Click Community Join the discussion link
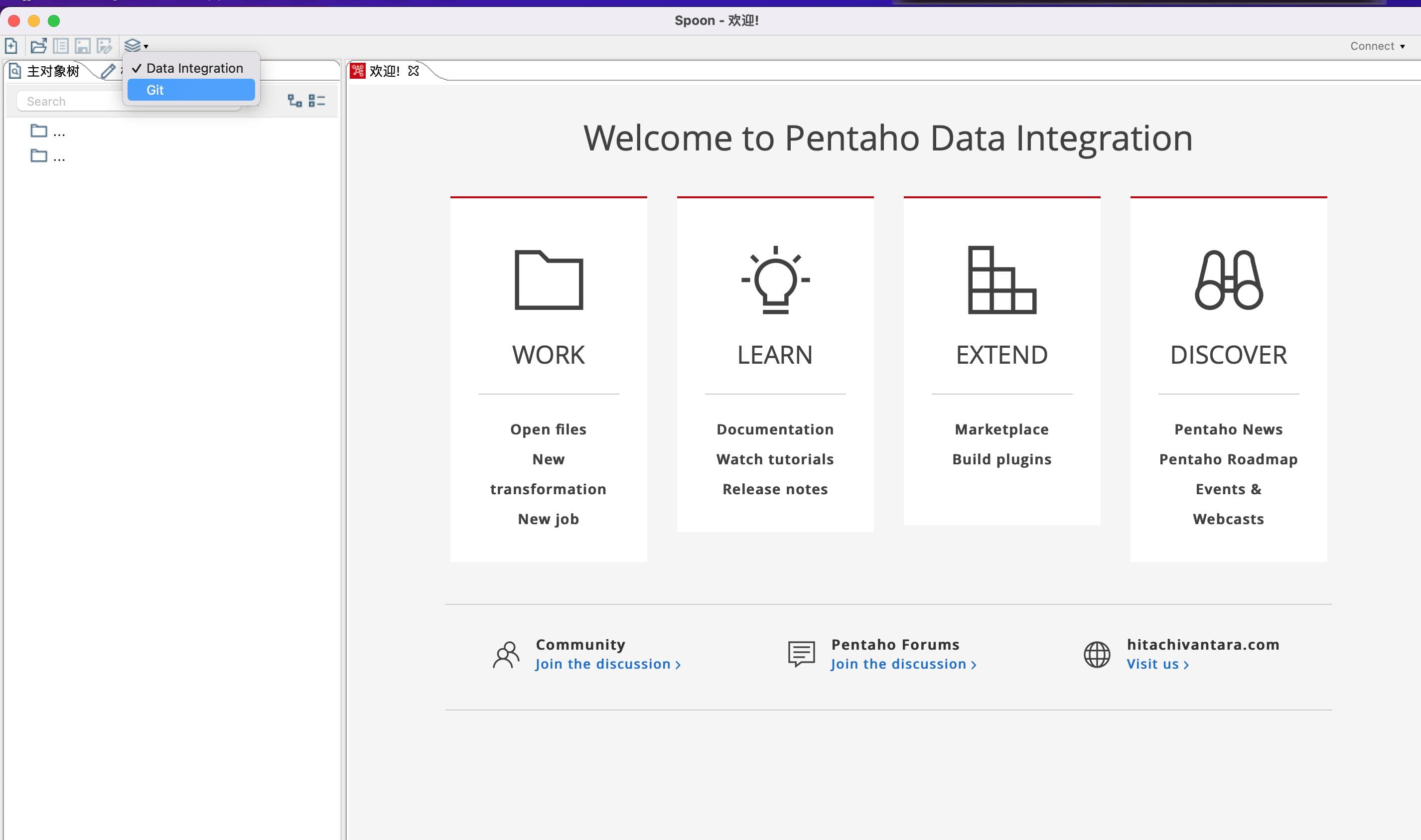 (608, 664)
